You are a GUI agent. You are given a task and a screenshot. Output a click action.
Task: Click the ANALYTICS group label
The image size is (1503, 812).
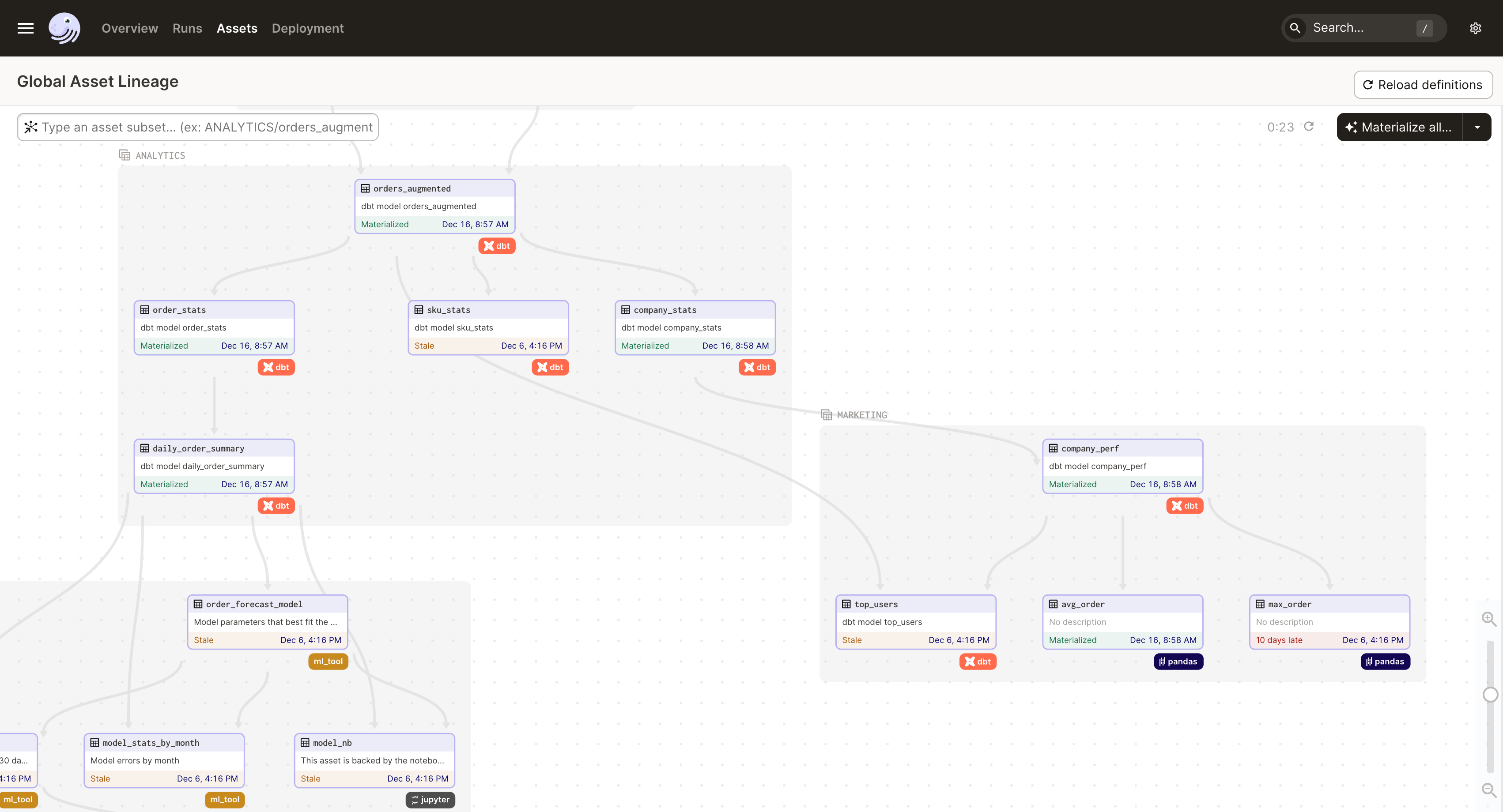160,156
